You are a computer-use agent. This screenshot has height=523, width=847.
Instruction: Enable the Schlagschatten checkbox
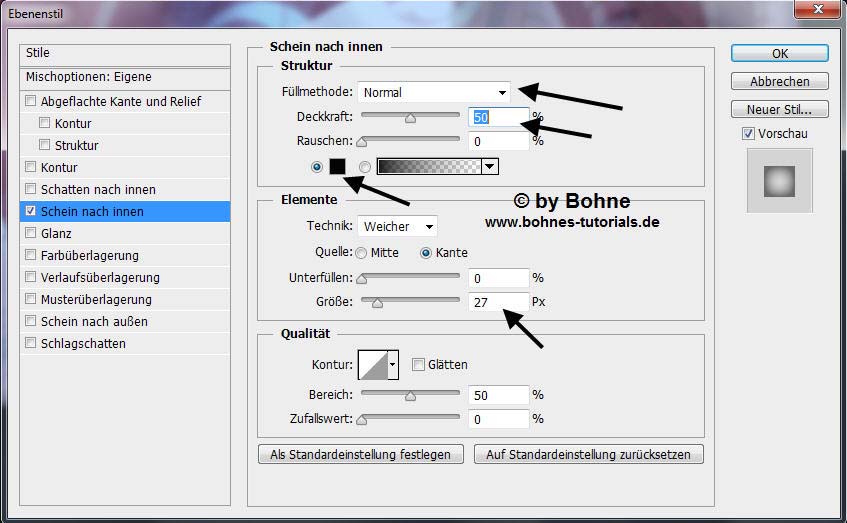point(31,344)
